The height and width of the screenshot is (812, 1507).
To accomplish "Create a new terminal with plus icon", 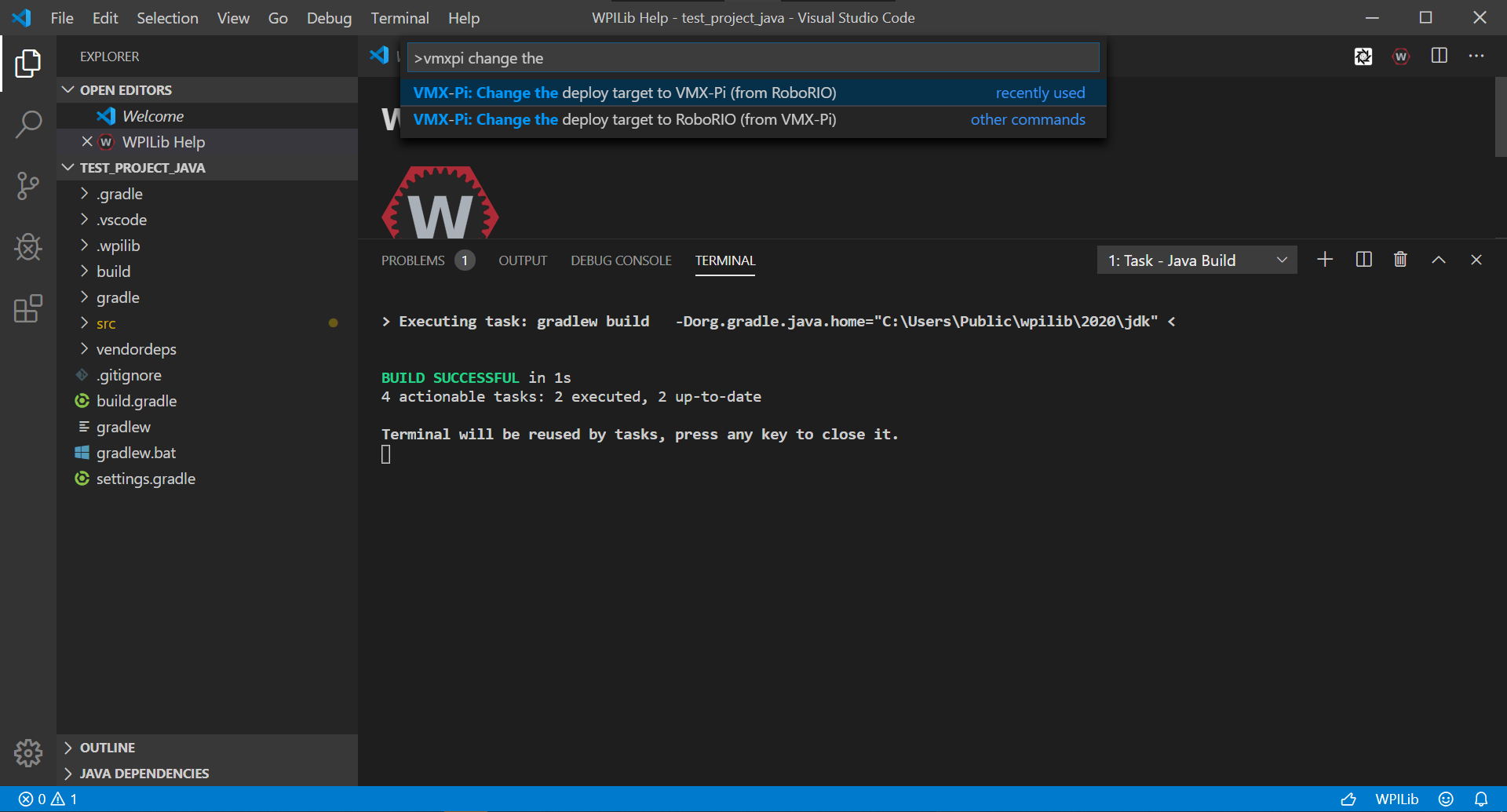I will [x=1325, y=260].
